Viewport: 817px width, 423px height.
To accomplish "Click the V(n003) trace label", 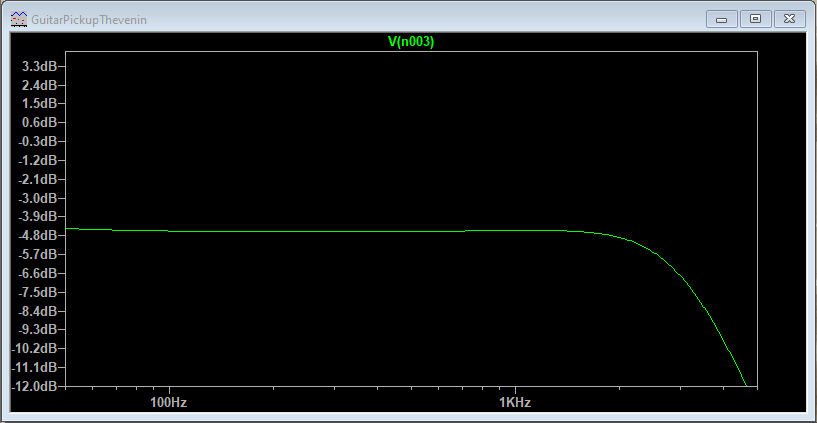I will click(411, 43).
